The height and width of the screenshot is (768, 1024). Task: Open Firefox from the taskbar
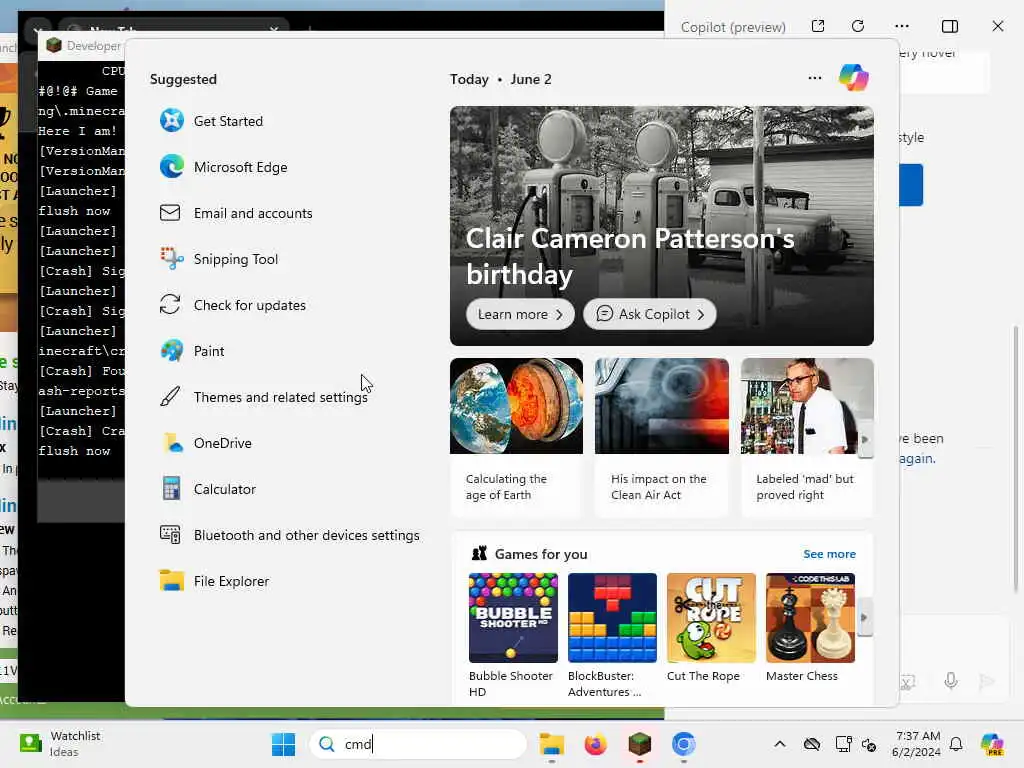[x=595, y=744]
